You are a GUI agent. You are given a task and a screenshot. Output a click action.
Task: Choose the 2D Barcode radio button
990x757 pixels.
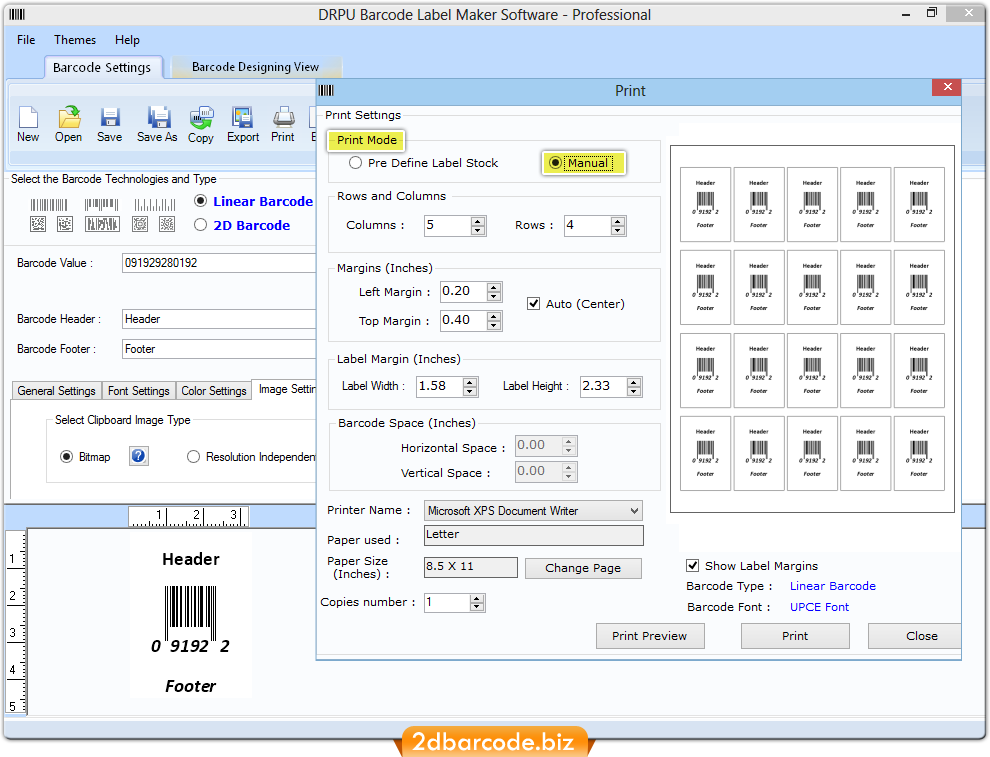201,225
